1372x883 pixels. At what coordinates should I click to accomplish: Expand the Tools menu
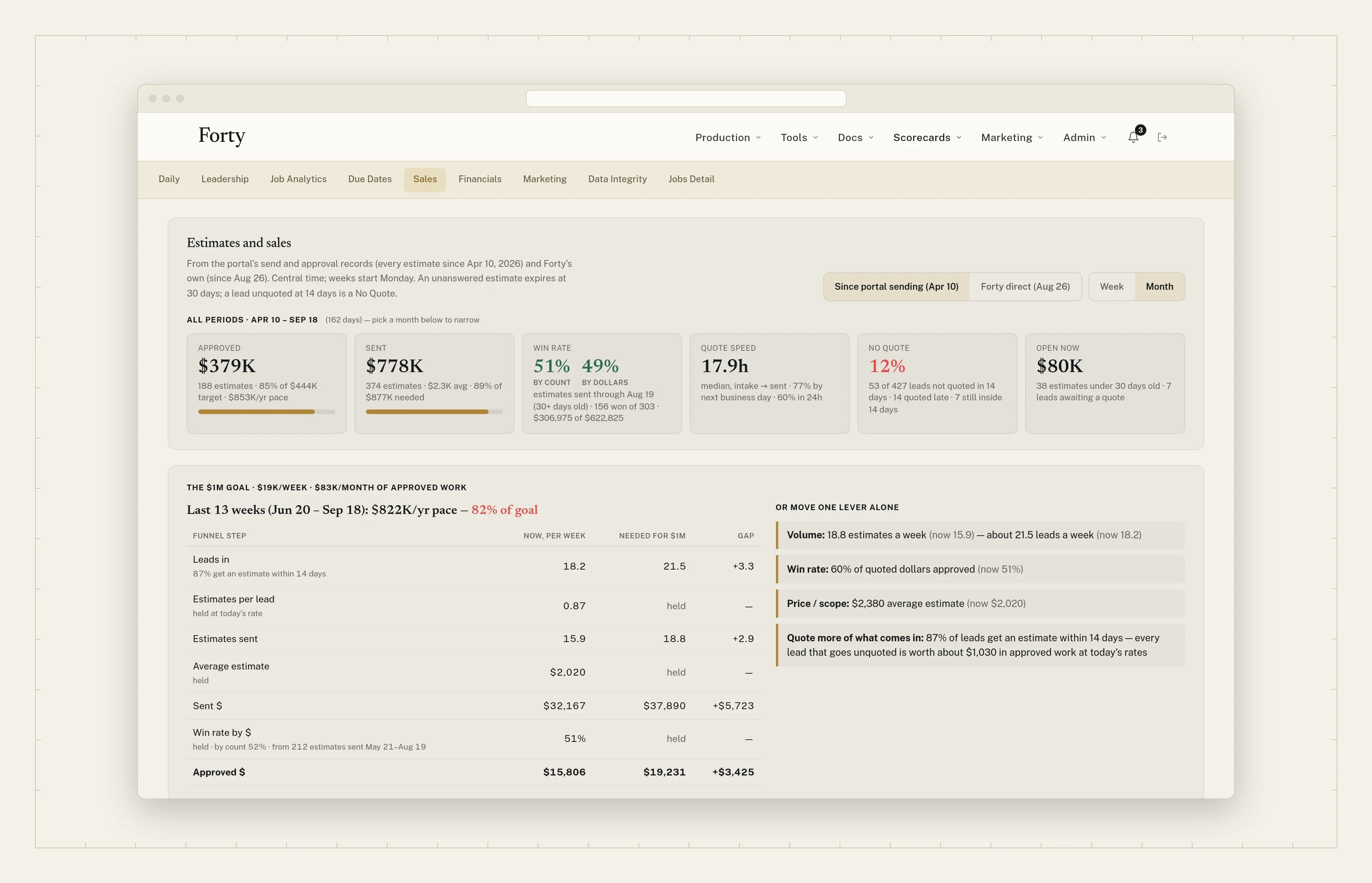tap(799, 138)
